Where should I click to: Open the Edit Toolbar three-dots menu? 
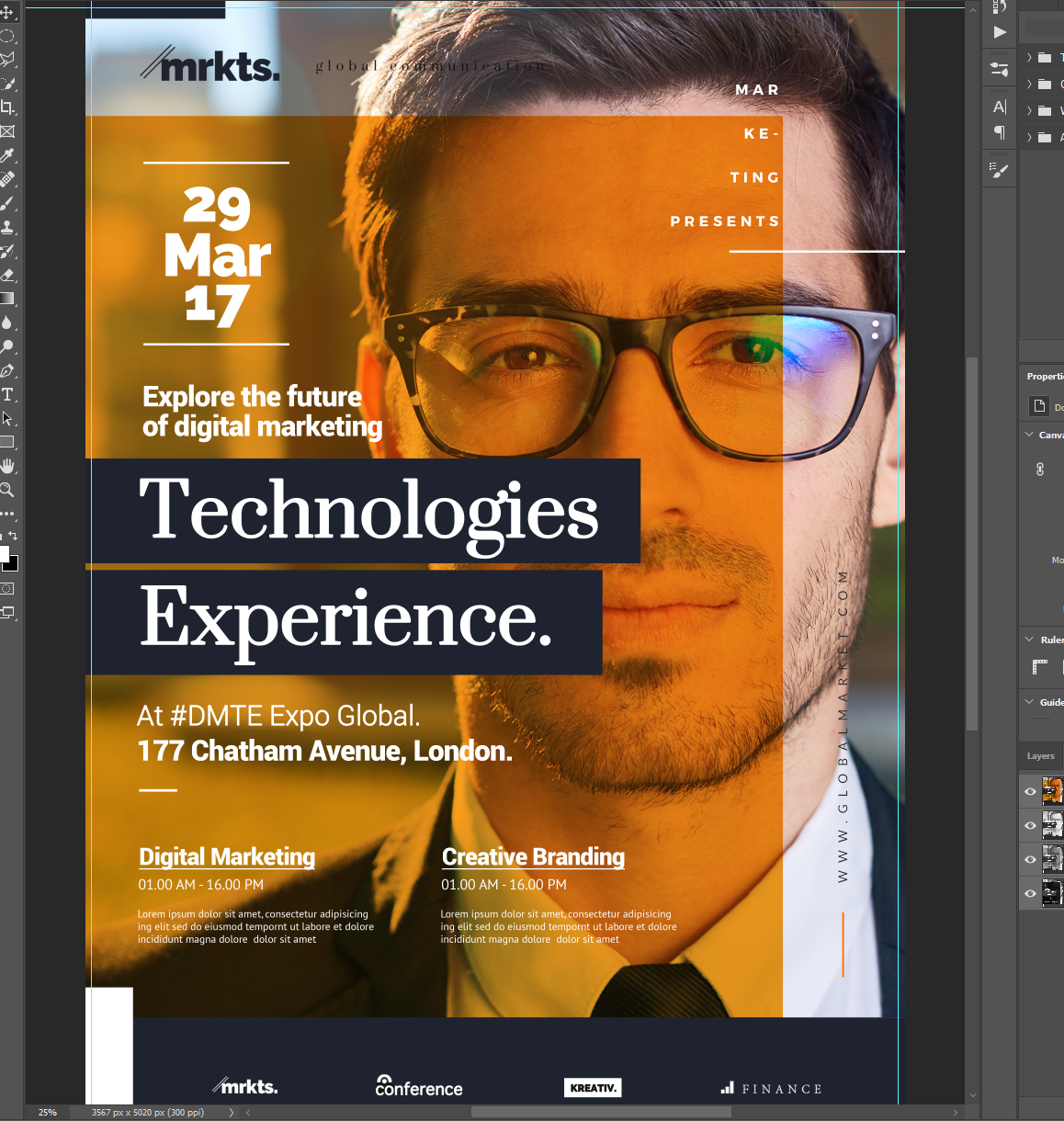[x=7, y=514]
